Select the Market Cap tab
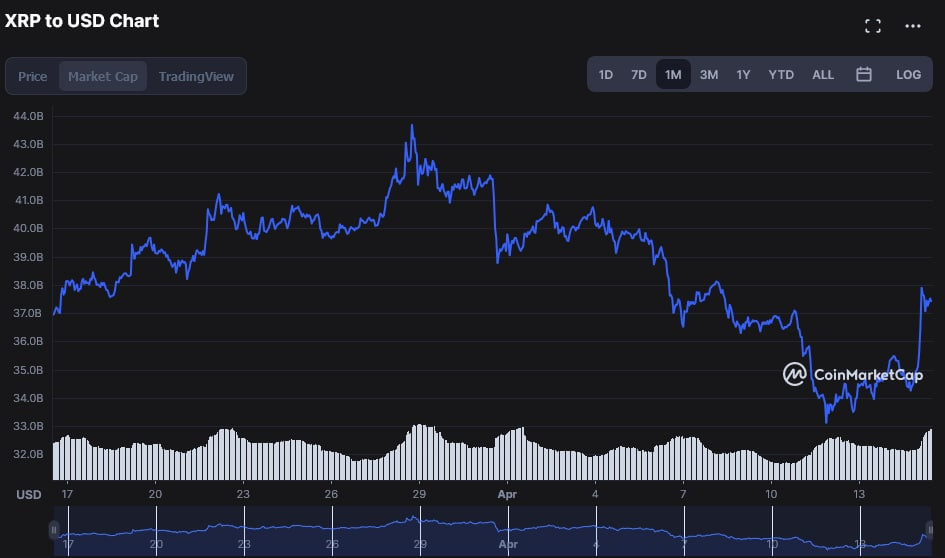Viewport: 945px width, 558px height. pos(102,77)
